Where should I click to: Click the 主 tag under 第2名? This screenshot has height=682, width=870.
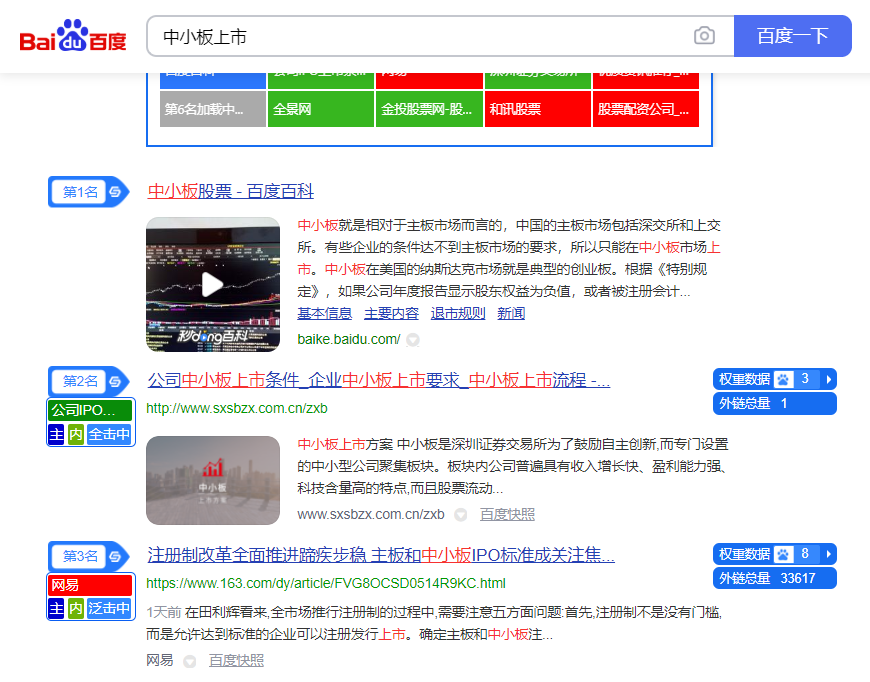click(56, 434)
